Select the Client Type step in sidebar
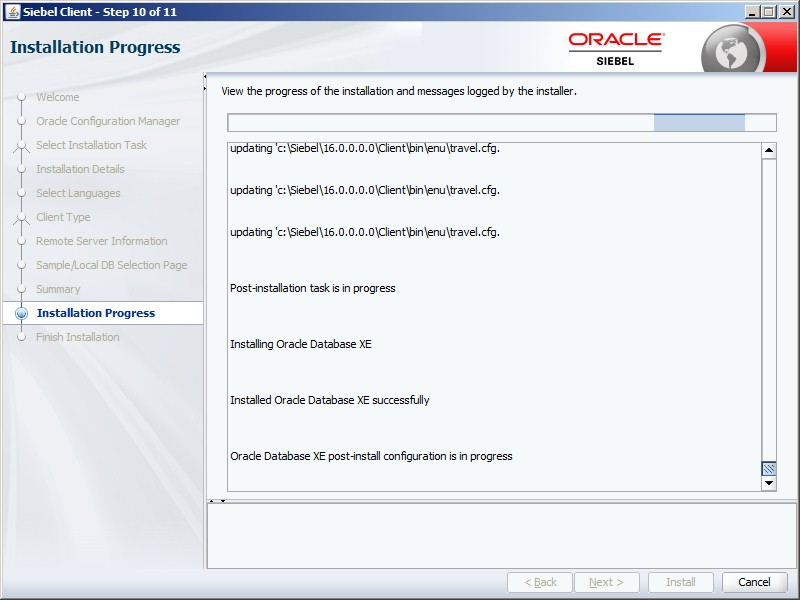The height and width of the screenshot is (600, 800). 63,217
